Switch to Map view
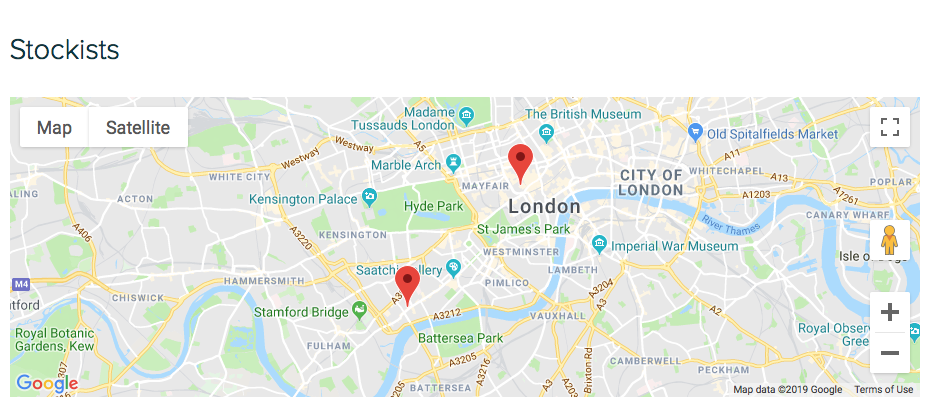The height and width of the screenshot is (405, 926). click(x=54, y=128)
